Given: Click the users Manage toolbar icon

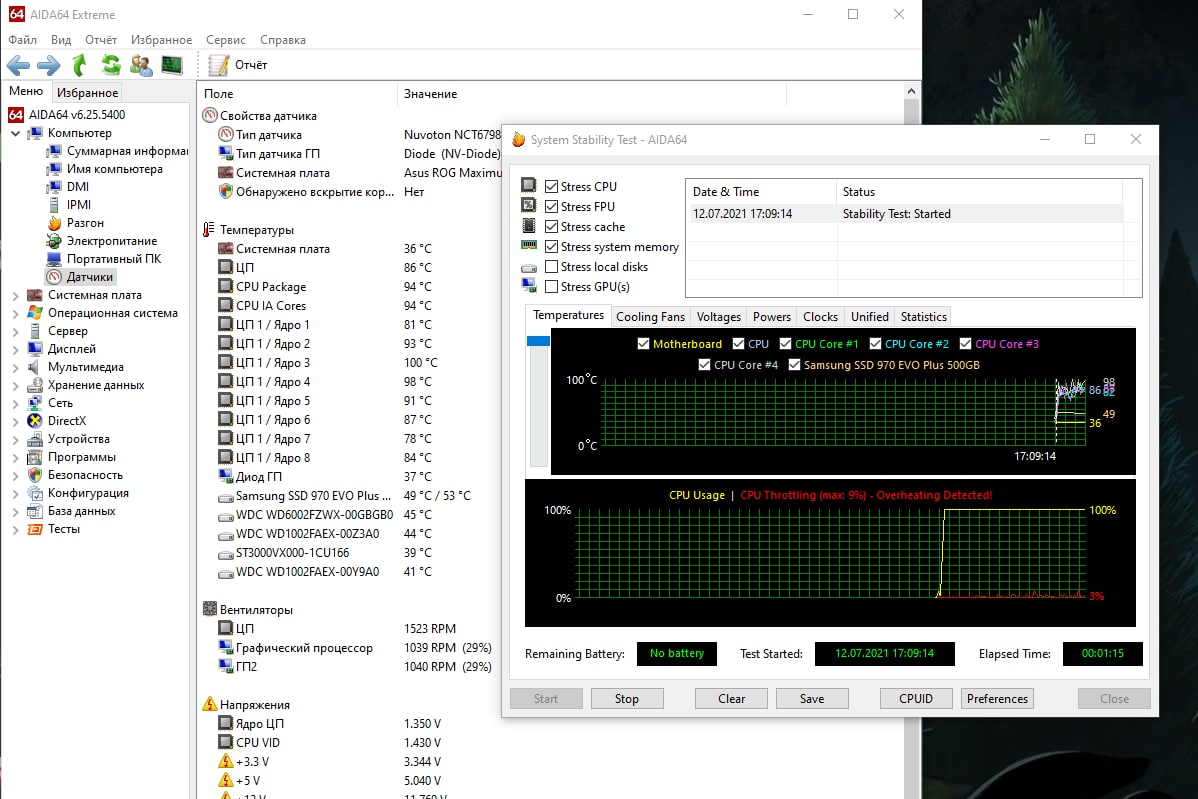Looking at the screenshot, I should point(141,65).
